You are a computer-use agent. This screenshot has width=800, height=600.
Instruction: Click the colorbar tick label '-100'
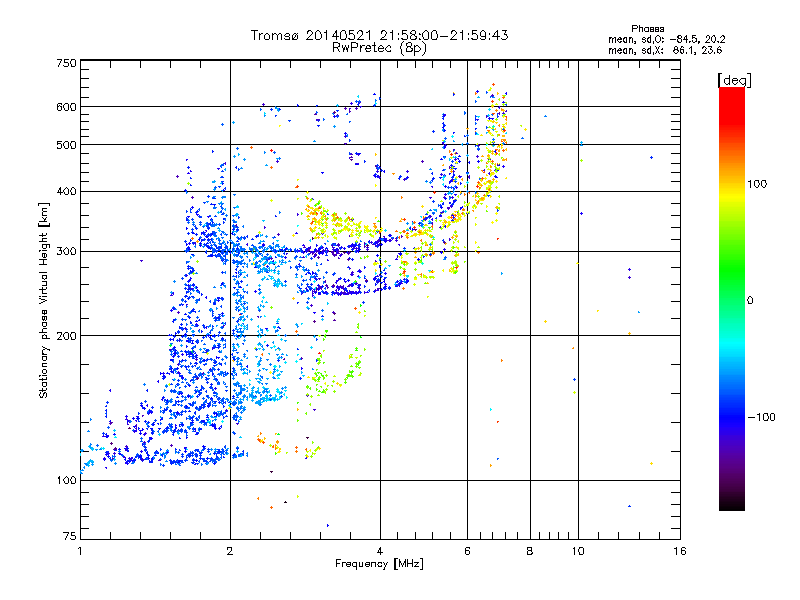761,417
